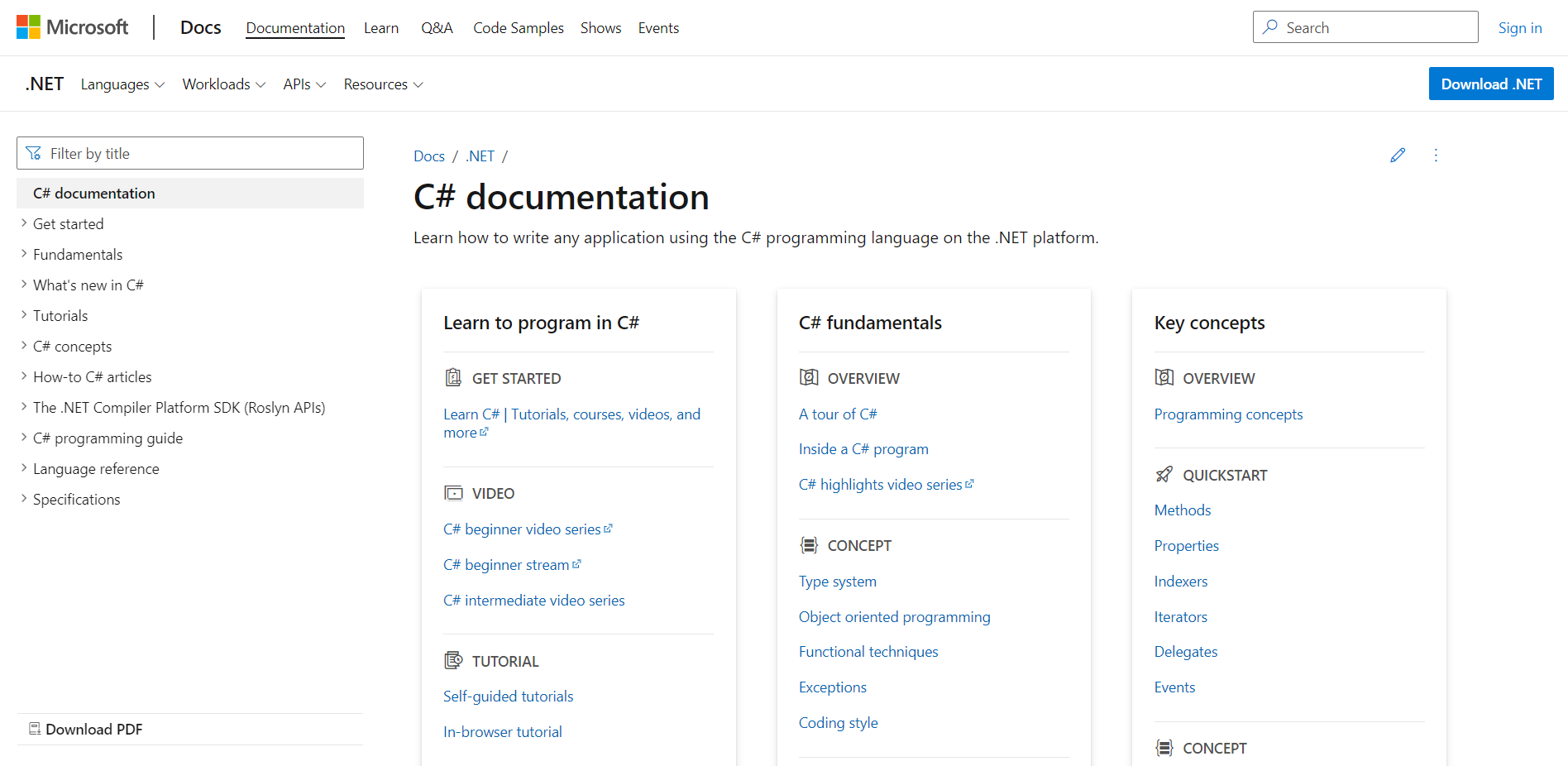The image size is (1568, 766).
Task: Click the OVERVIEW icon under C# fundamentals
Action: click(809, 378)
